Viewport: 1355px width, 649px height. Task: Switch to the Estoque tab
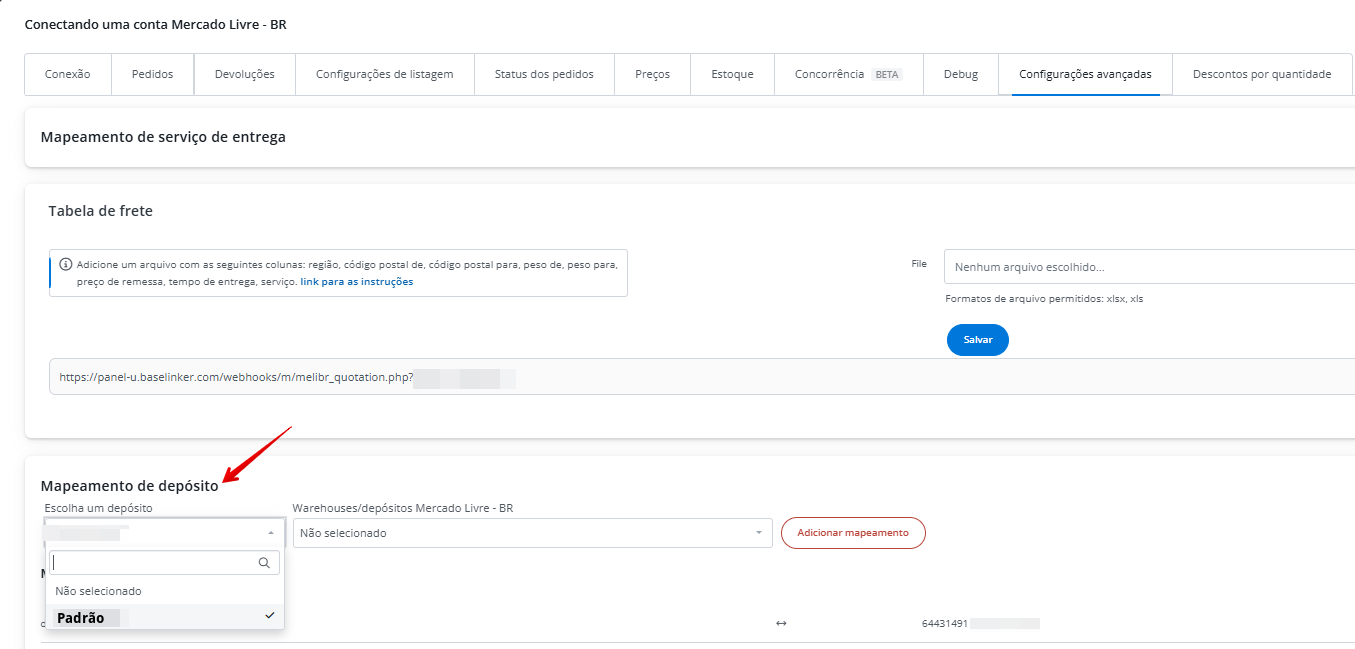(x=732, y=74)
